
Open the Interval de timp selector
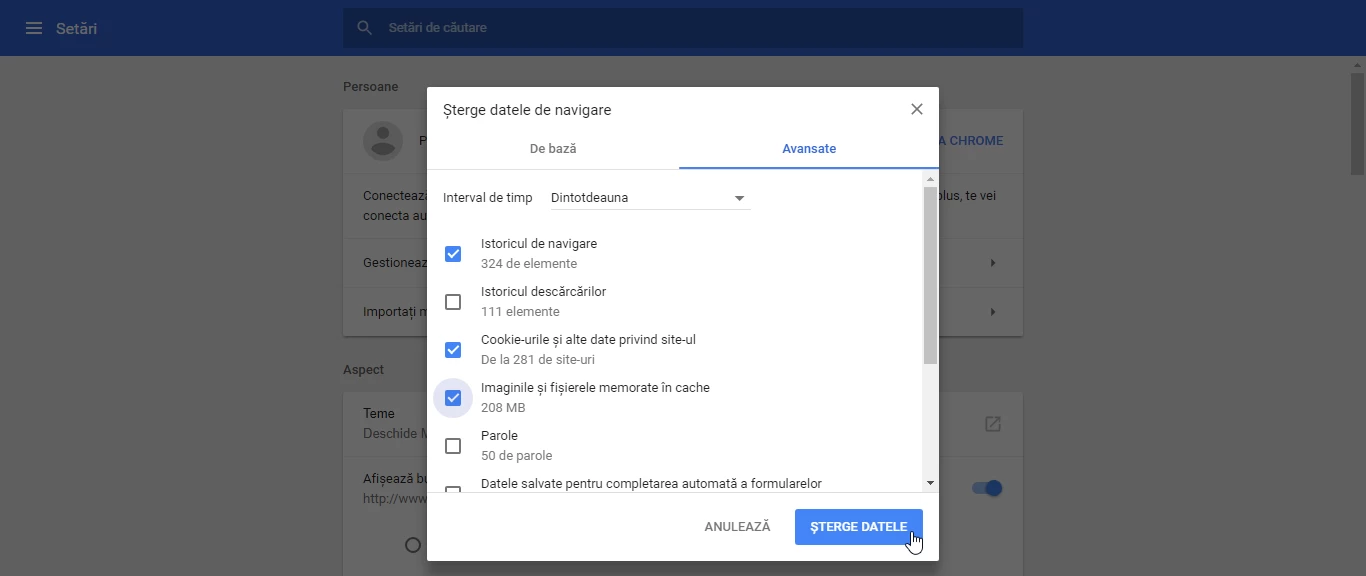[x=645, y=197]
